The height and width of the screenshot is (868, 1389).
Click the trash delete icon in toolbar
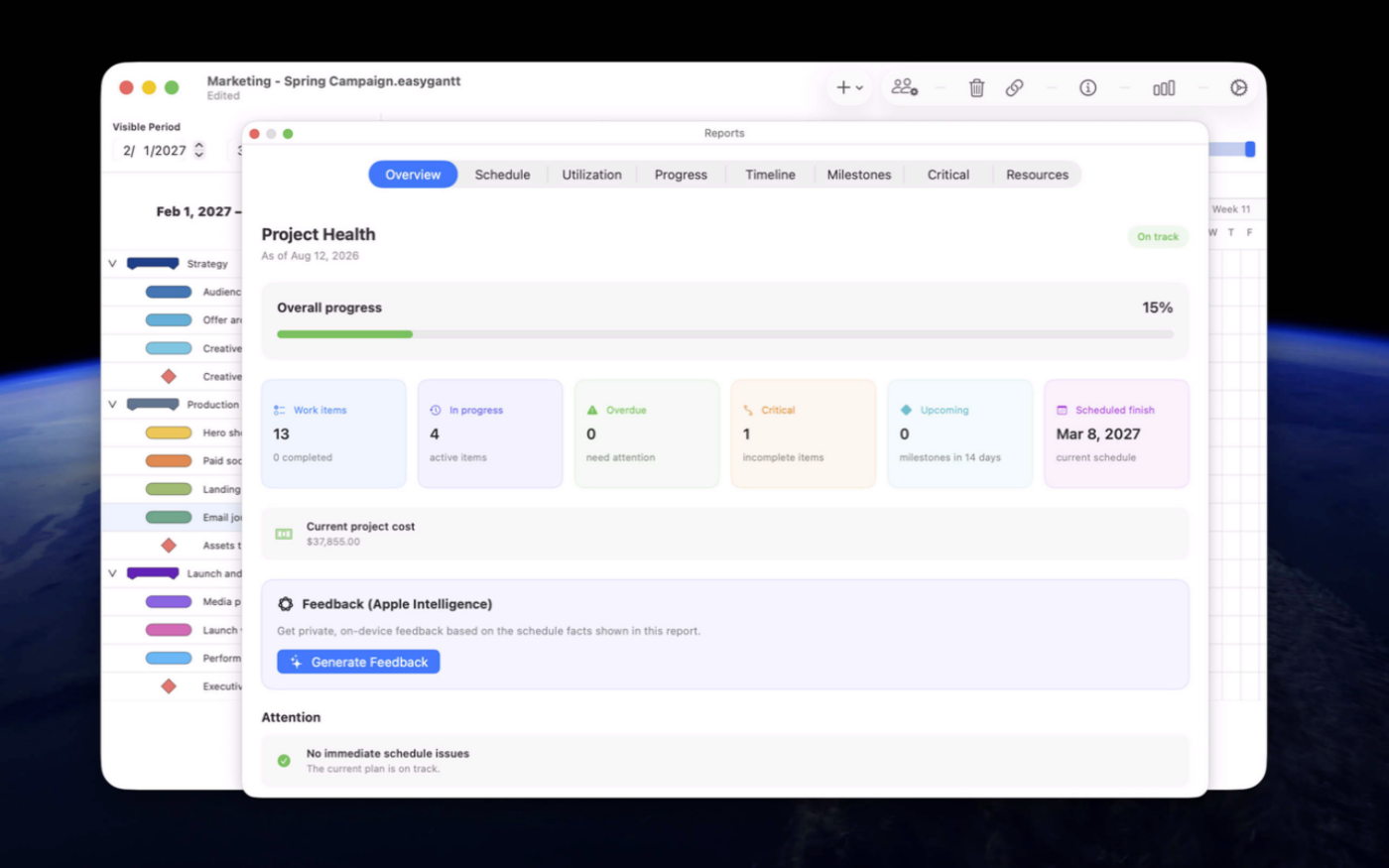pos(976,88)
